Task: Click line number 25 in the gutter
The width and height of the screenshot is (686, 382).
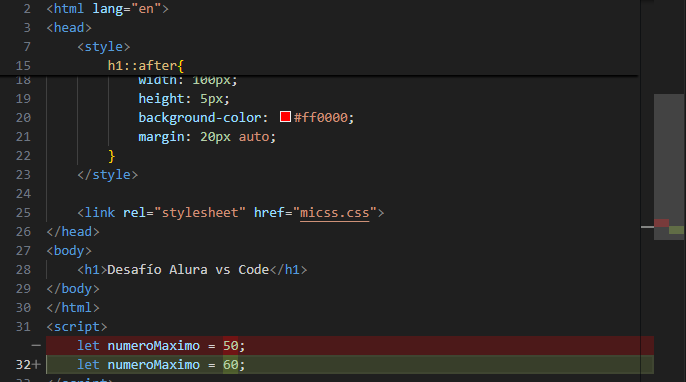Action: (23, 213)
